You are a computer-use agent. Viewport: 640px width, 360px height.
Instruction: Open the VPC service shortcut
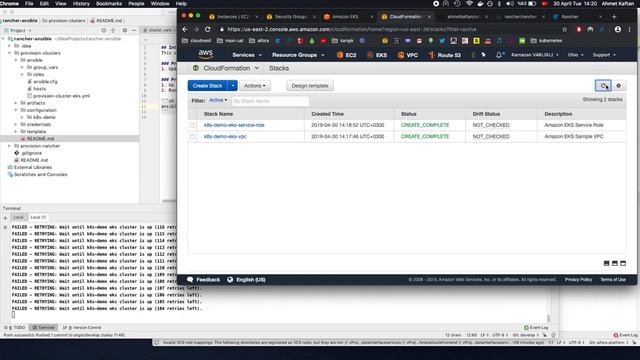pos(407,55)
